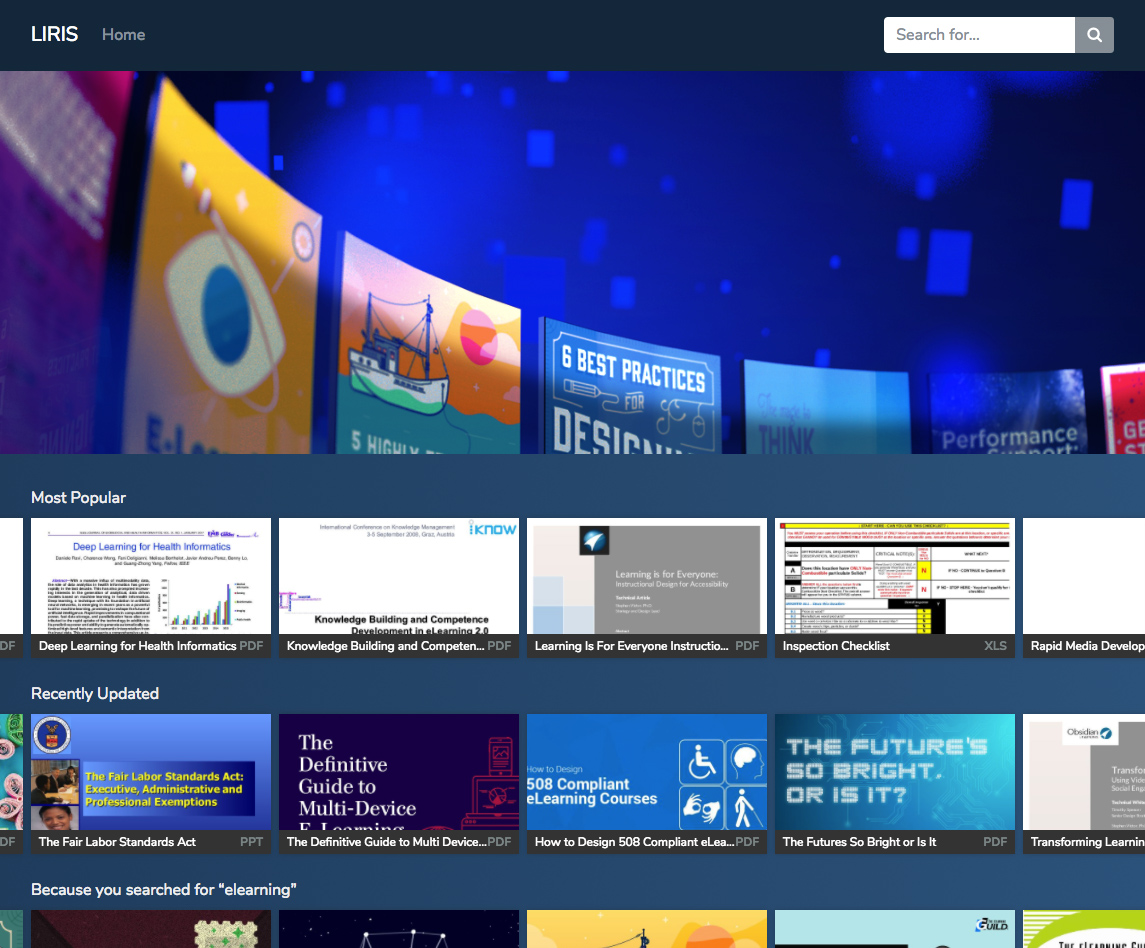The height and width of the screenshot is (948, 1145).
Task: Click the LIRIS brand logo
Action: (54, 34)
